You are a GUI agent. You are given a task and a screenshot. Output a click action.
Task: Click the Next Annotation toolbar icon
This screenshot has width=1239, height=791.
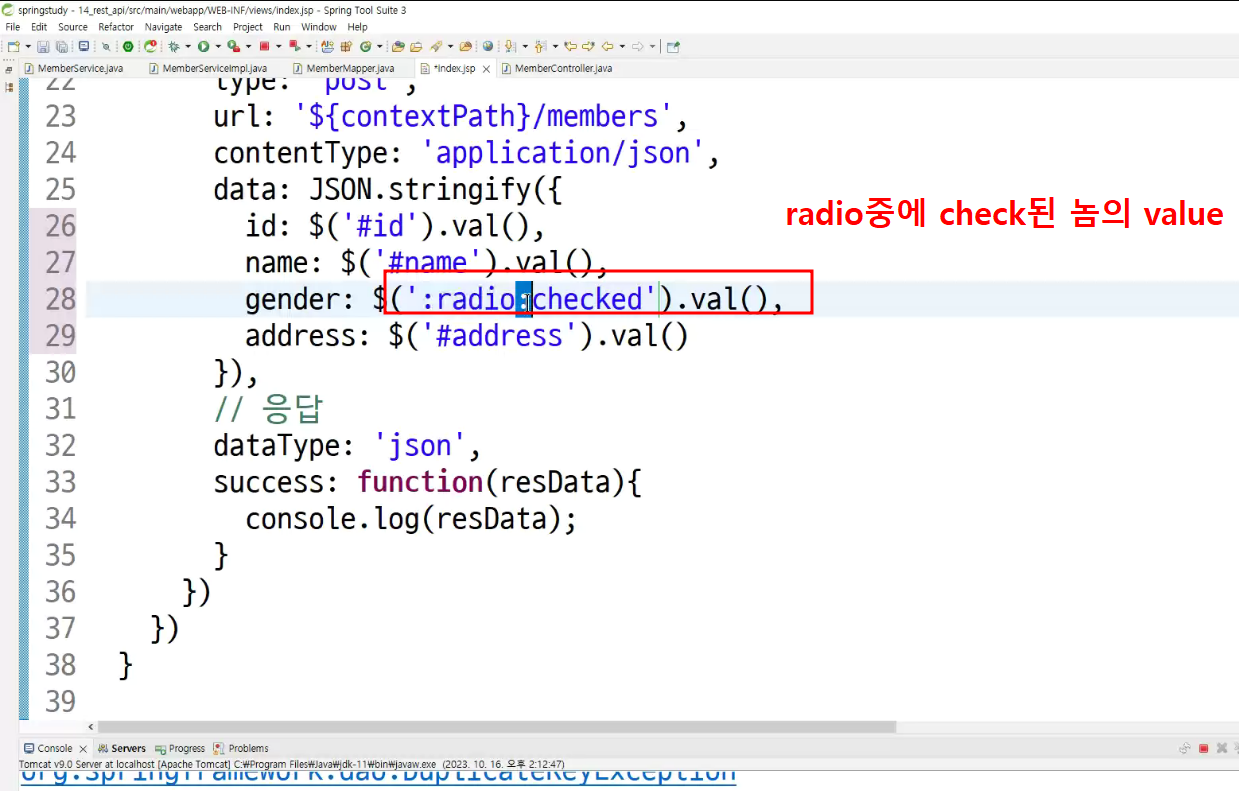point(510,46)
